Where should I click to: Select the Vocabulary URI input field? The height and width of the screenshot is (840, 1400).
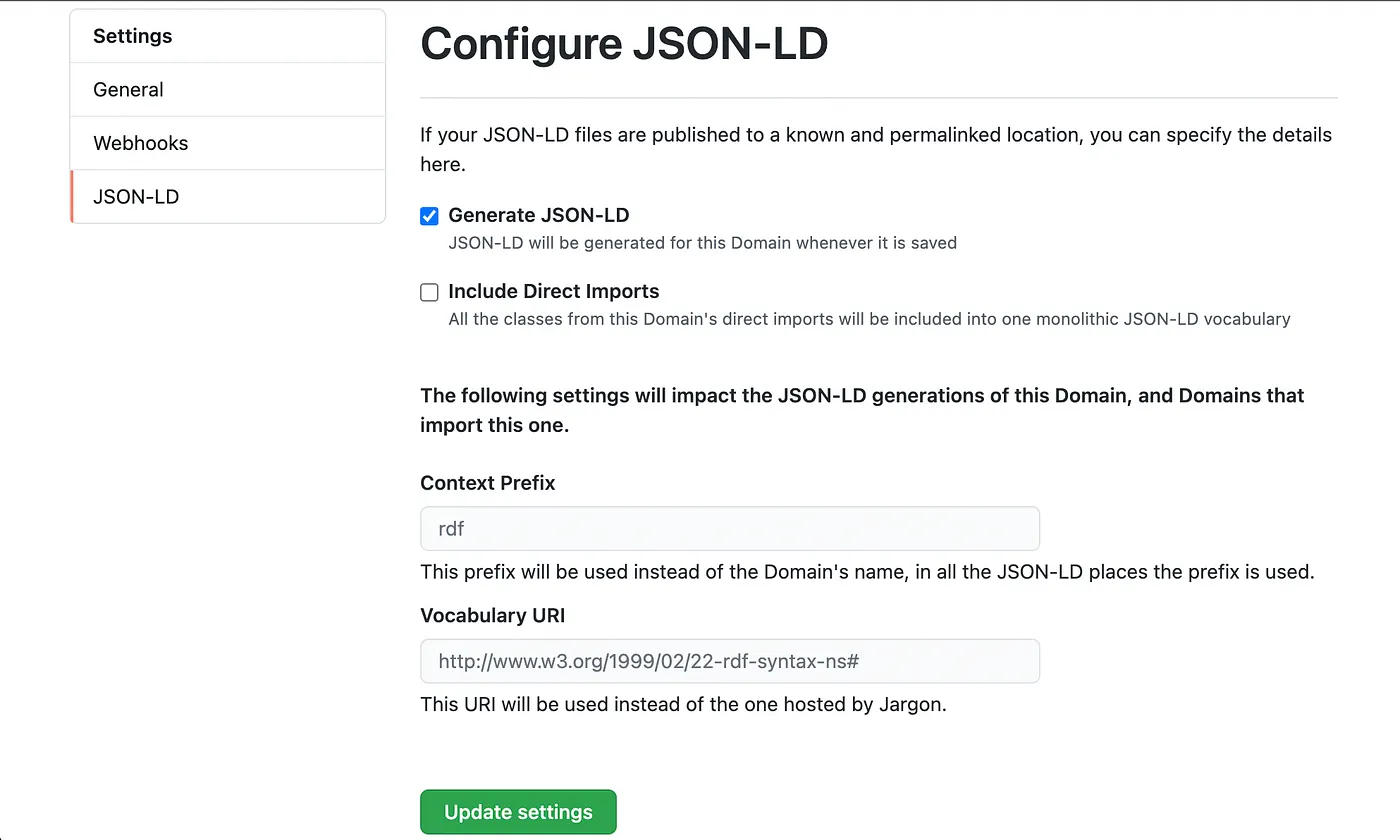pyautogui.click(x=729, y=661)
